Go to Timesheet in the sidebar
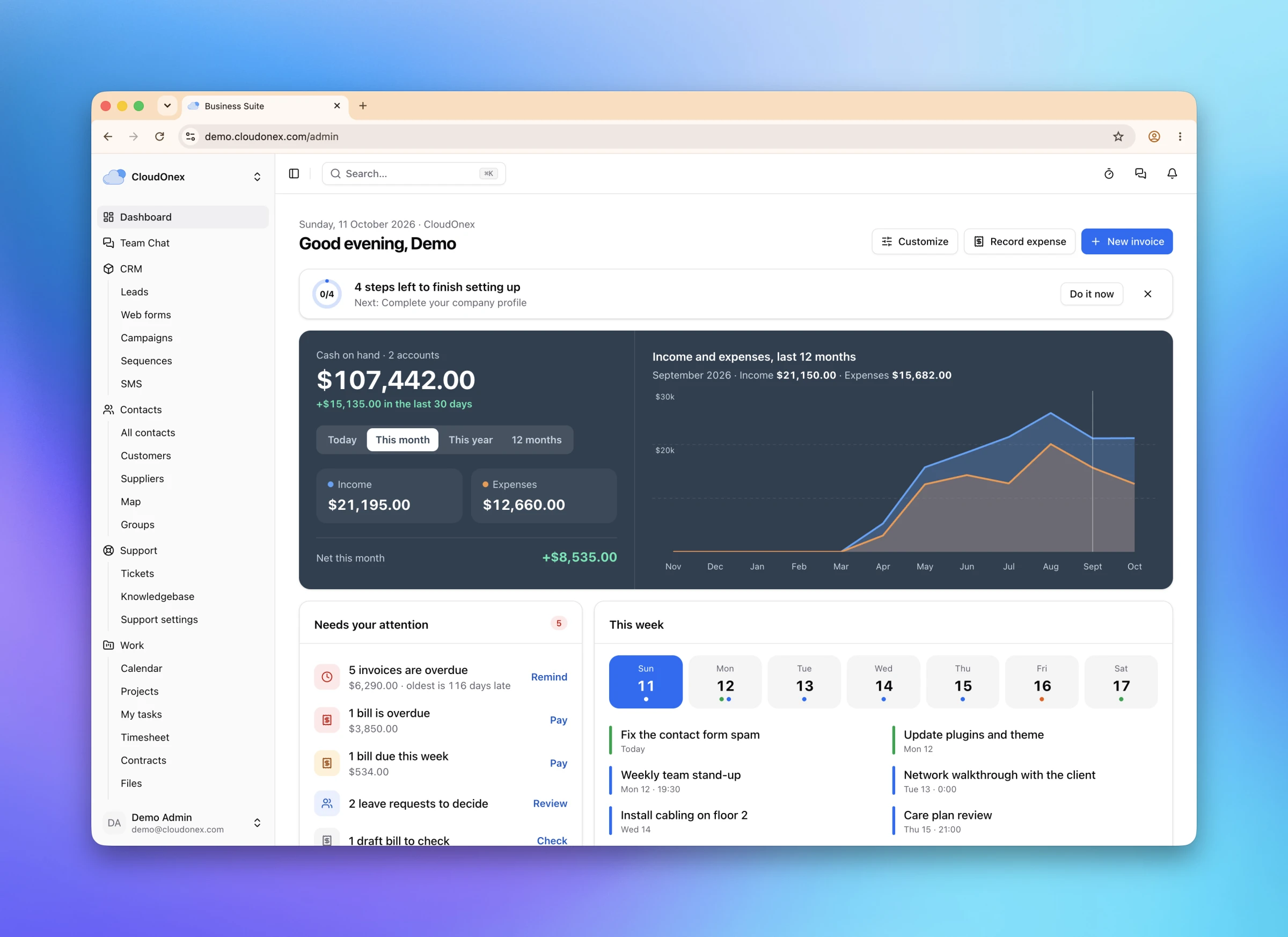1288x937 pixels. coord(145,737)
